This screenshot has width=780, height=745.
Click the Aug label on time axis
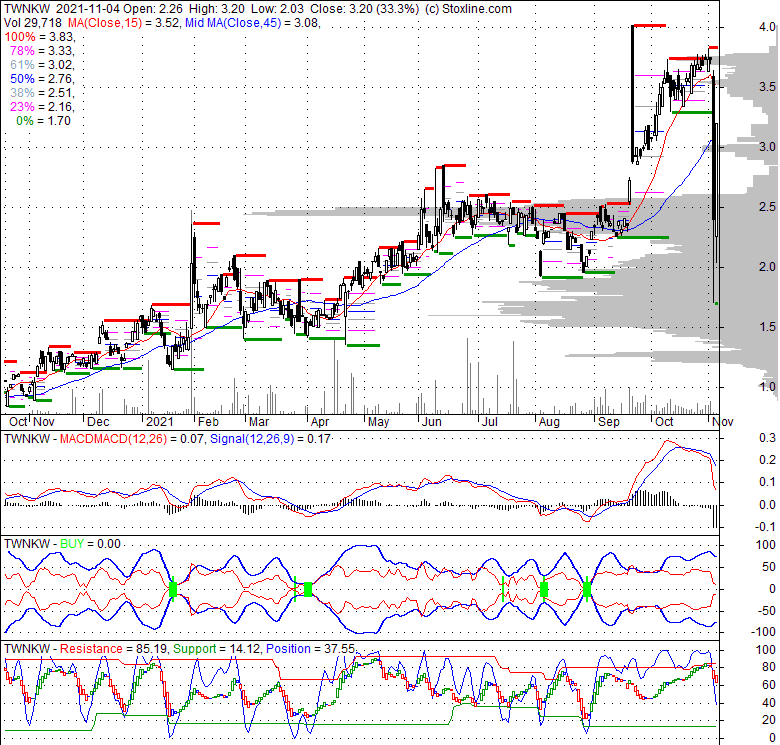pyautogui.click(x=549, y=422)
